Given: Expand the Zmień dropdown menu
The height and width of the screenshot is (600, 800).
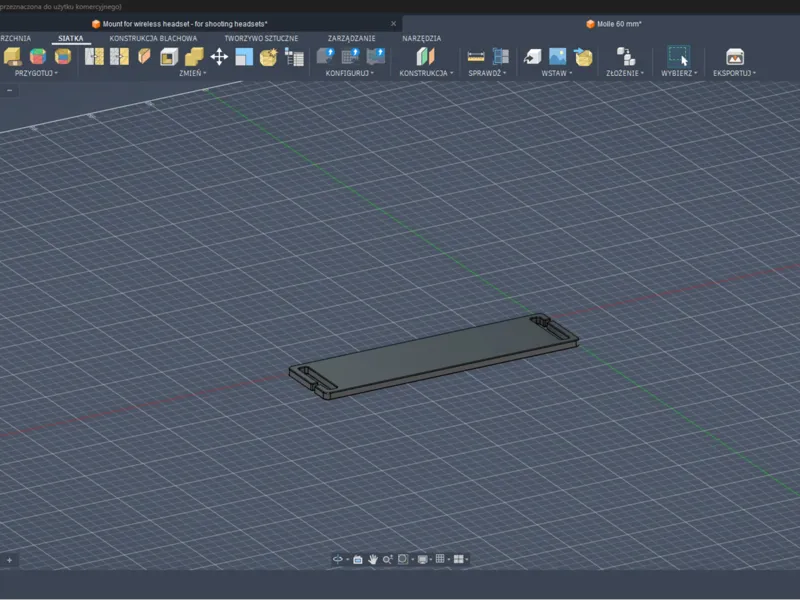Looking at the screenshot, I should 192,73.
